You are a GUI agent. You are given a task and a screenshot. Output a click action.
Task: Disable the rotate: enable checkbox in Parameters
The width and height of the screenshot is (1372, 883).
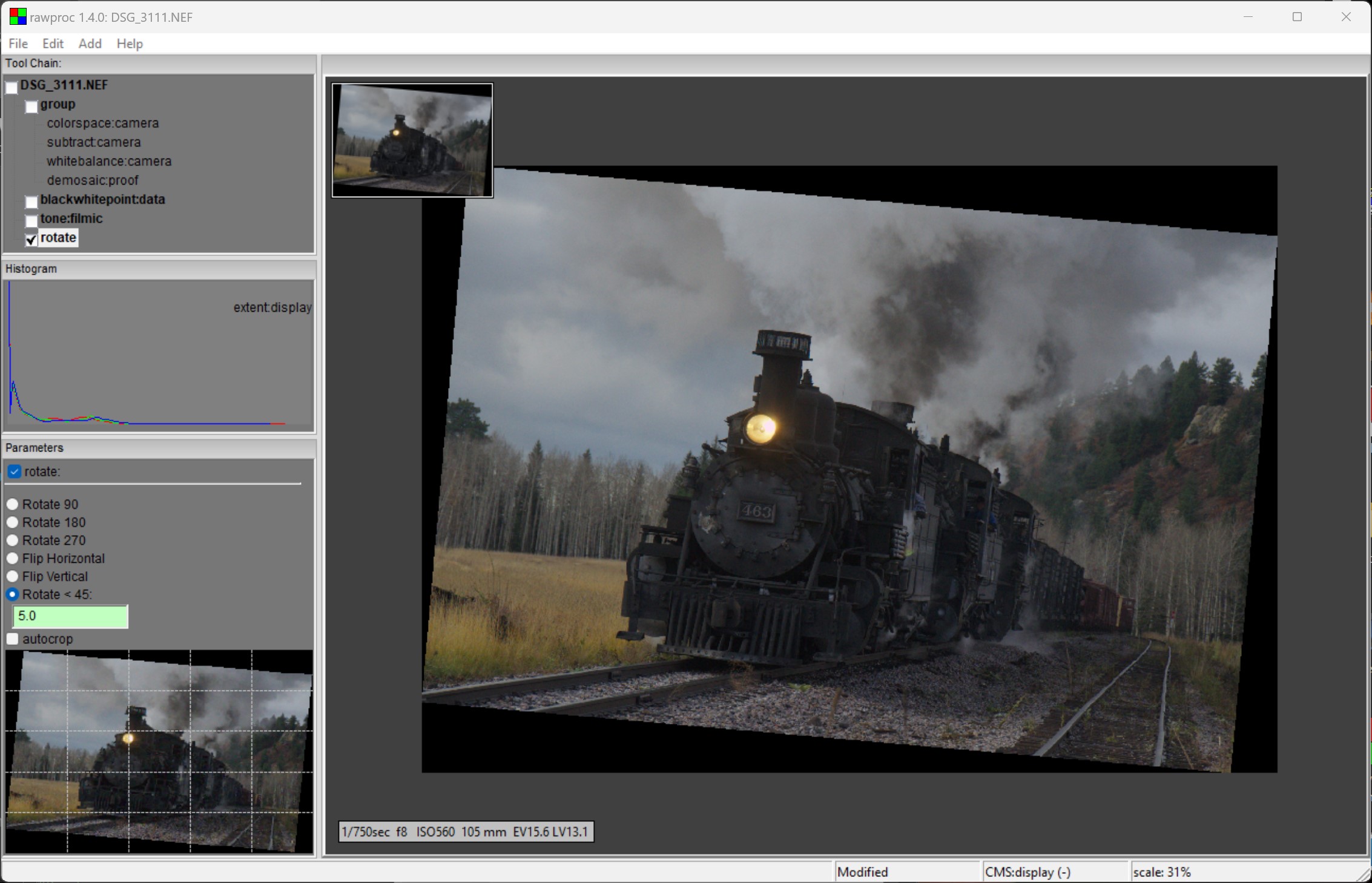[x=14, y=471]
